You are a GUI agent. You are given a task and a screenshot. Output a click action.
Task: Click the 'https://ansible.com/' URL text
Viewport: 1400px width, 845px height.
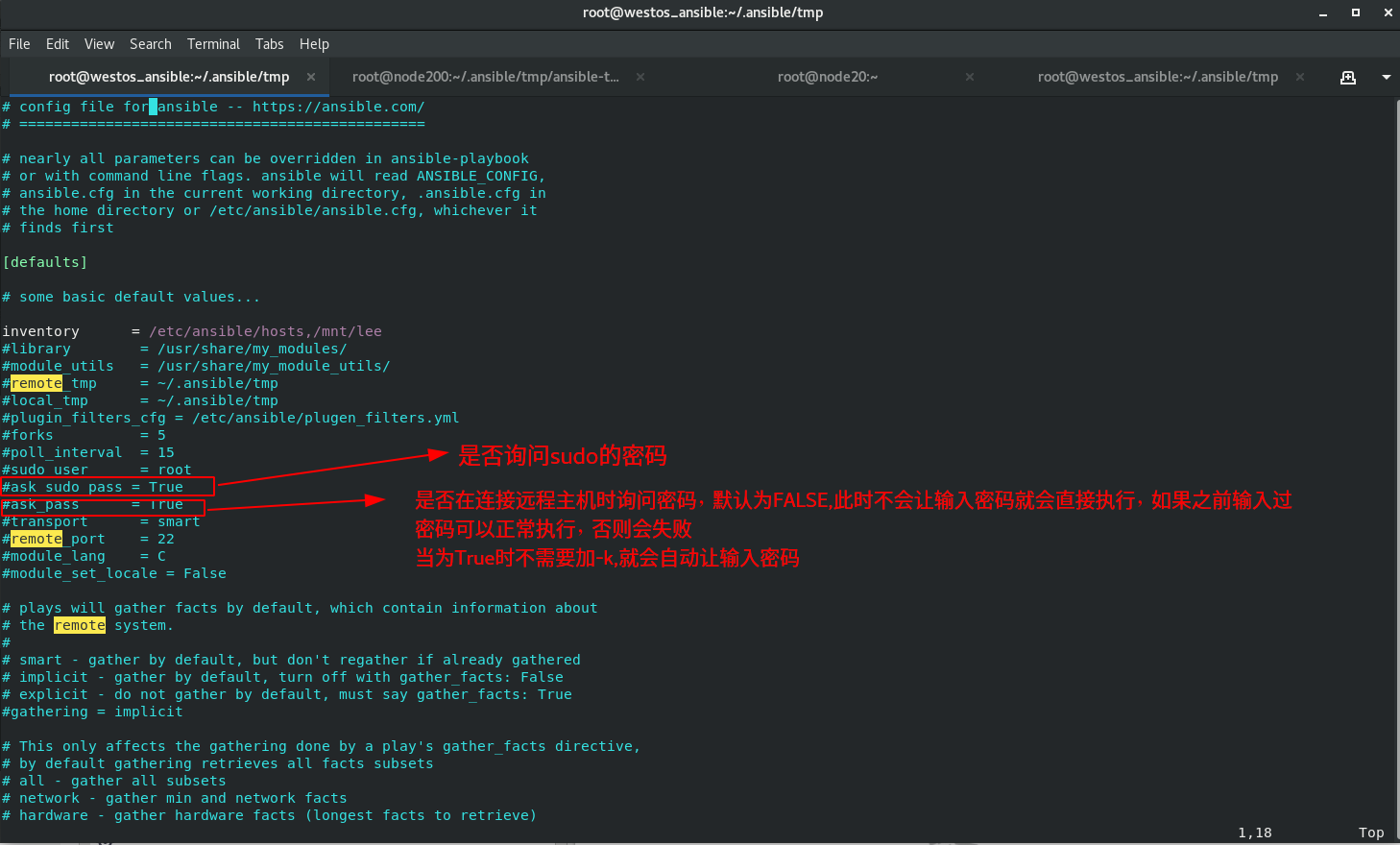tap(339, 107)
